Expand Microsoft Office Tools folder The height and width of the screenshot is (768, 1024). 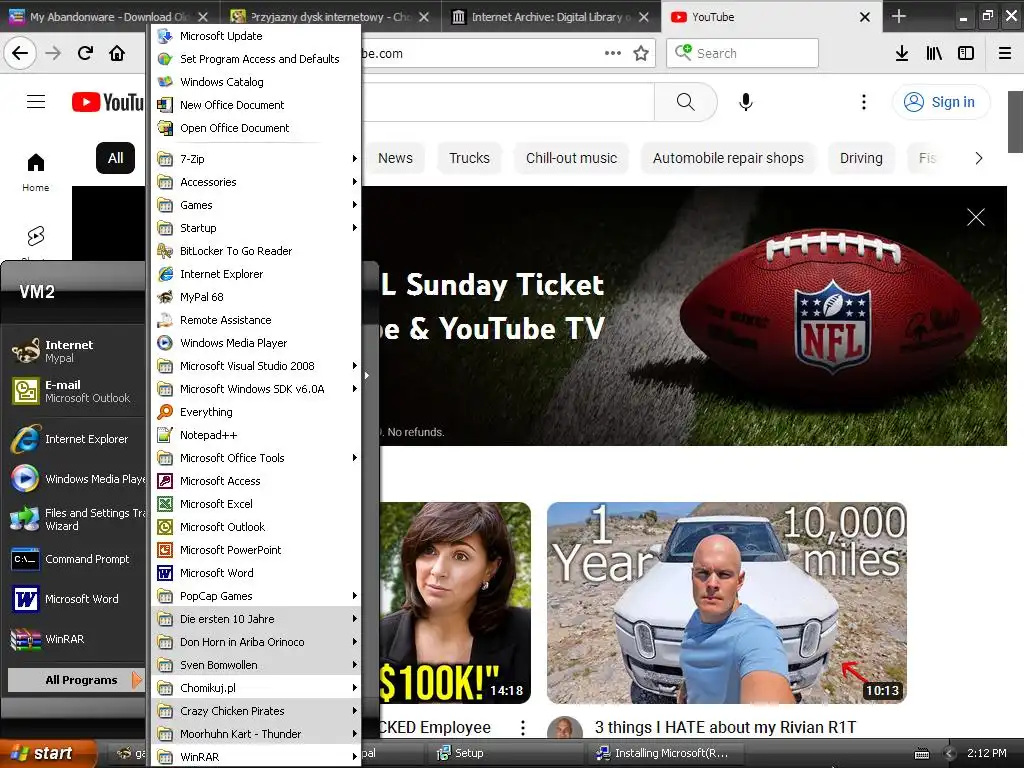point(255,458)
